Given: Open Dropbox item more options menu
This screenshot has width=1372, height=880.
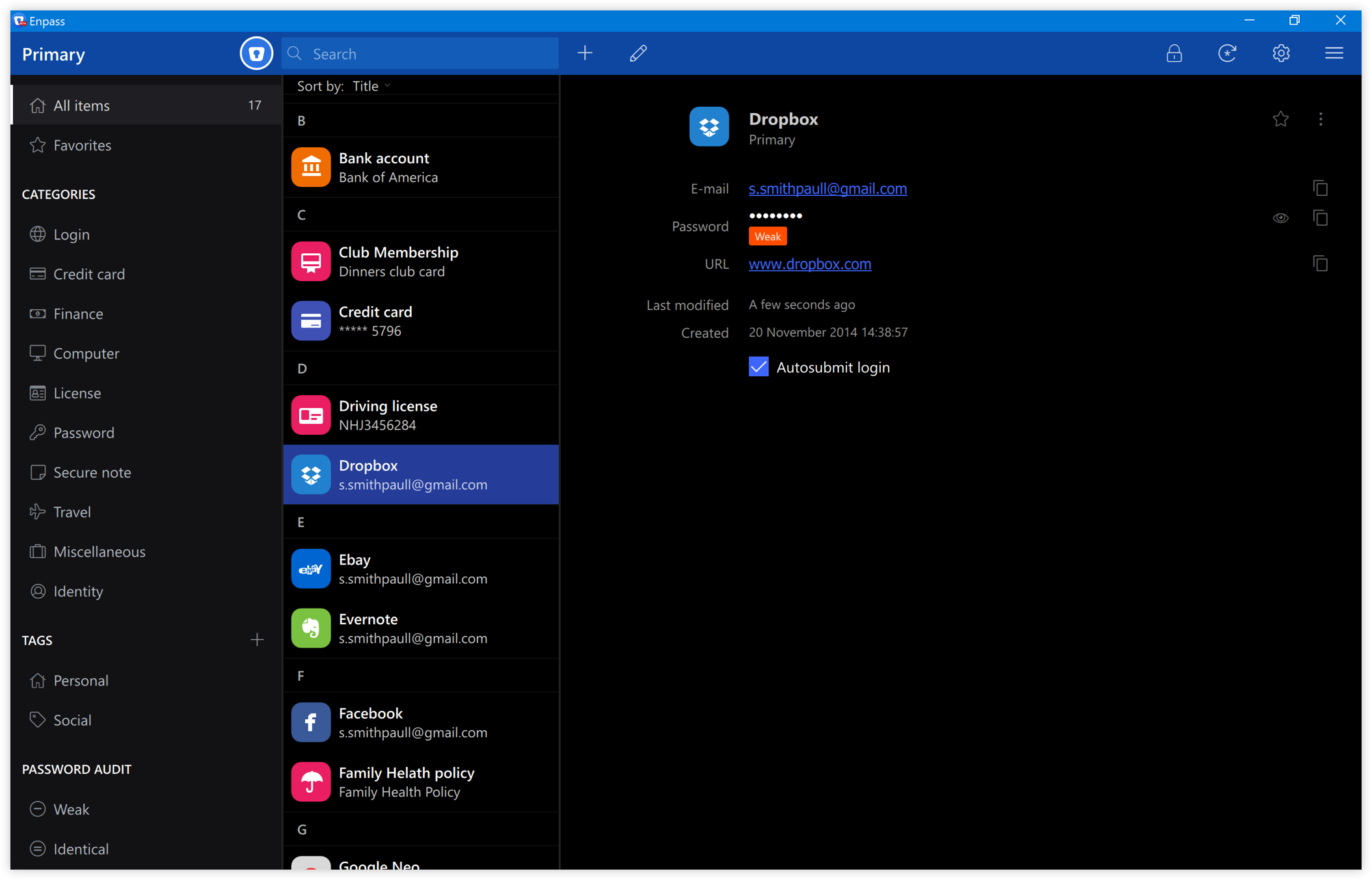Looking at the screenshot, I should pos(1321,119).
